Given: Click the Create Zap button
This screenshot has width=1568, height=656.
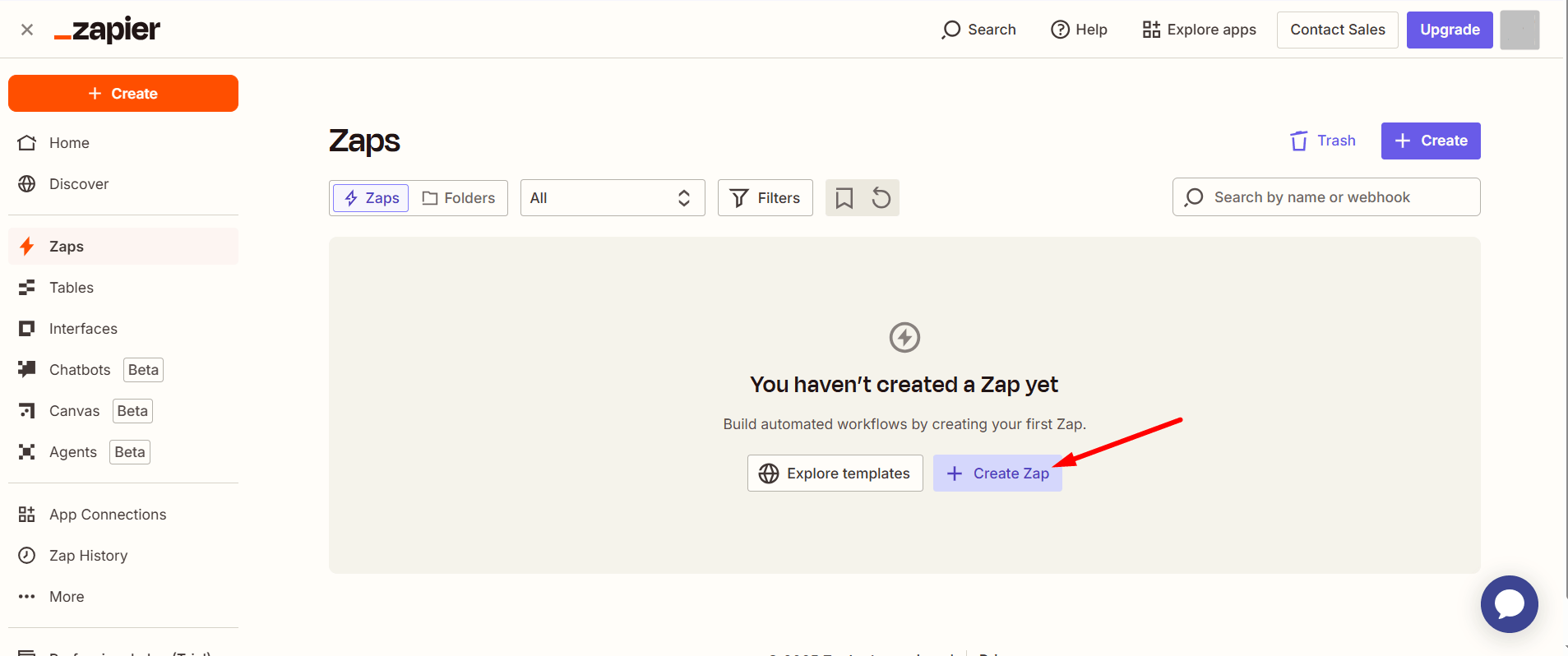Looking at the screenshot, I should point(997,474).
